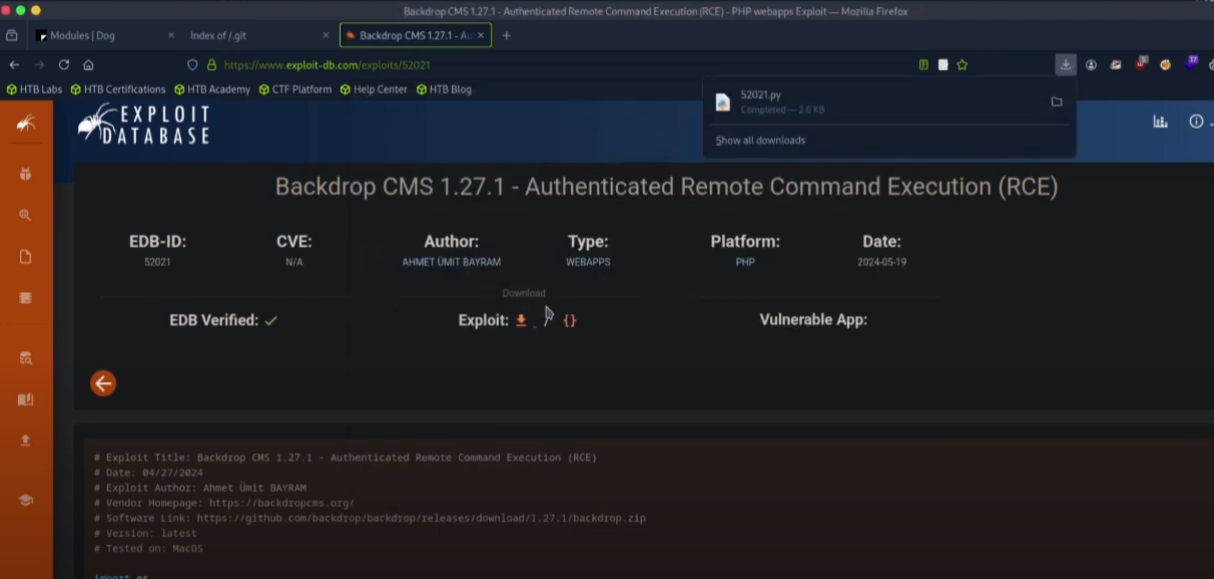
Task: Open the Shellcodes icon in sidebar
Action: (x=26, y=298)
